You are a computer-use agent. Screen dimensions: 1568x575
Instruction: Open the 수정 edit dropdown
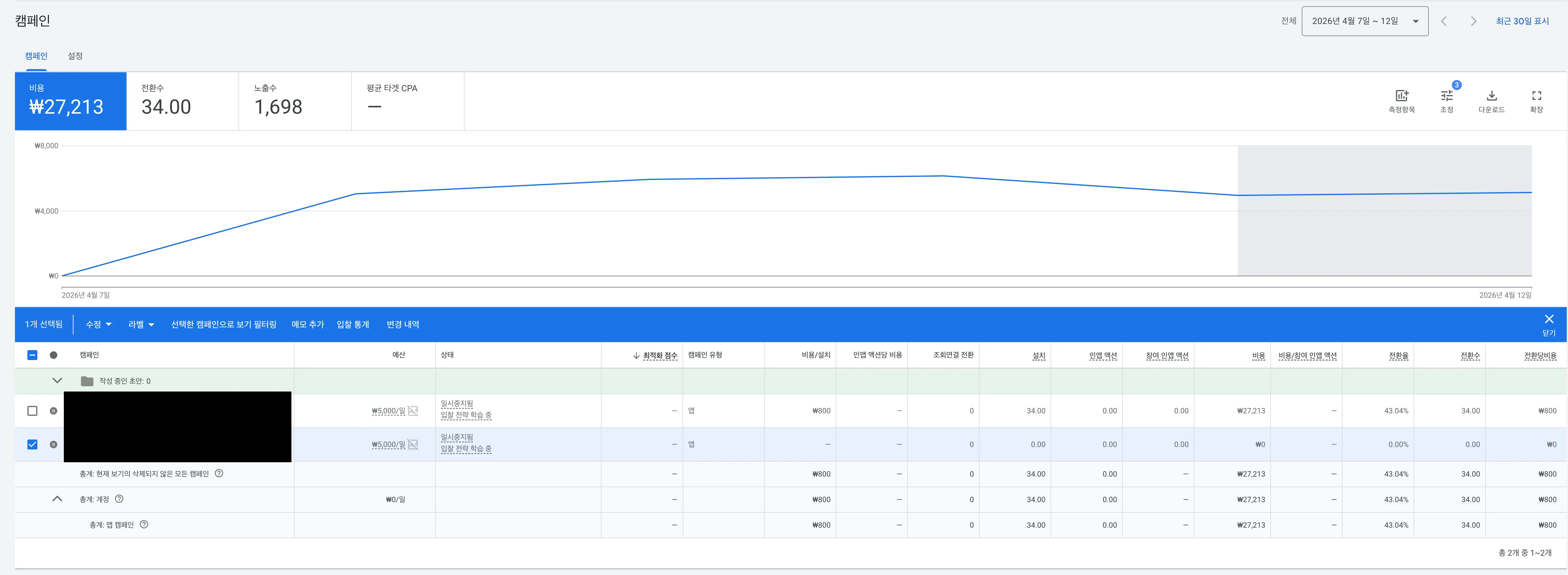(x=99, y=325)
